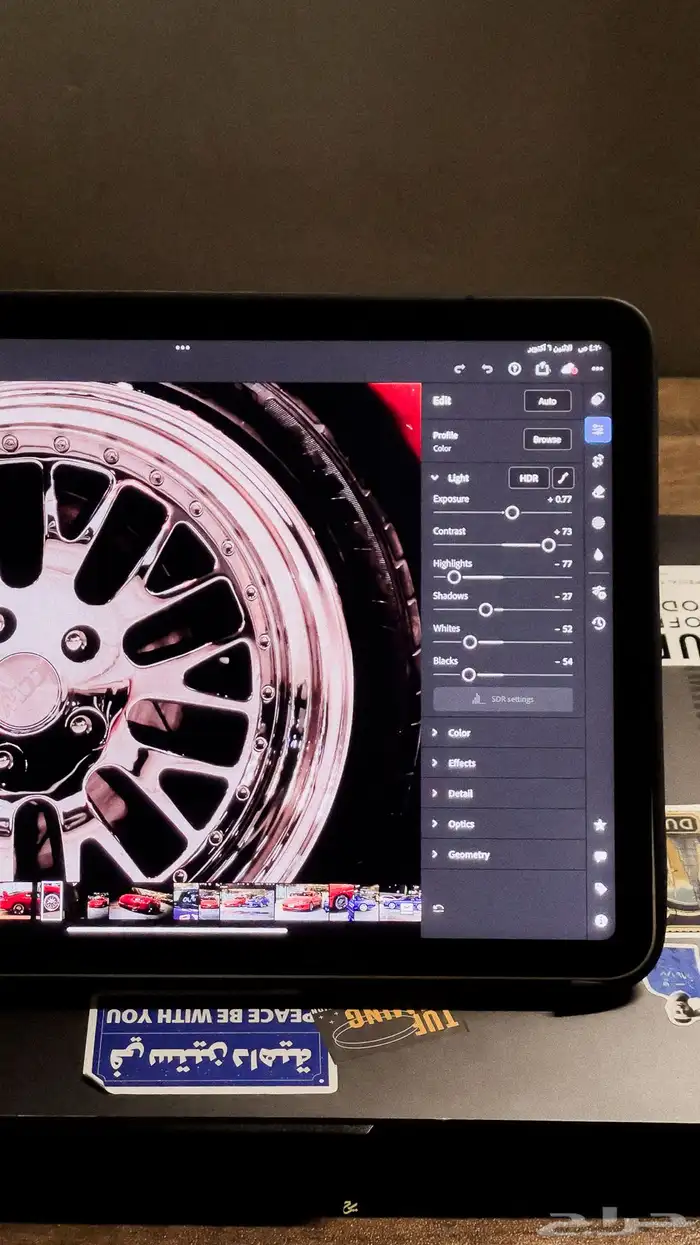Viewport: 700px width, 1245px height.
Task: Open the Masking circle tool
Action: (x=598, y=523)
